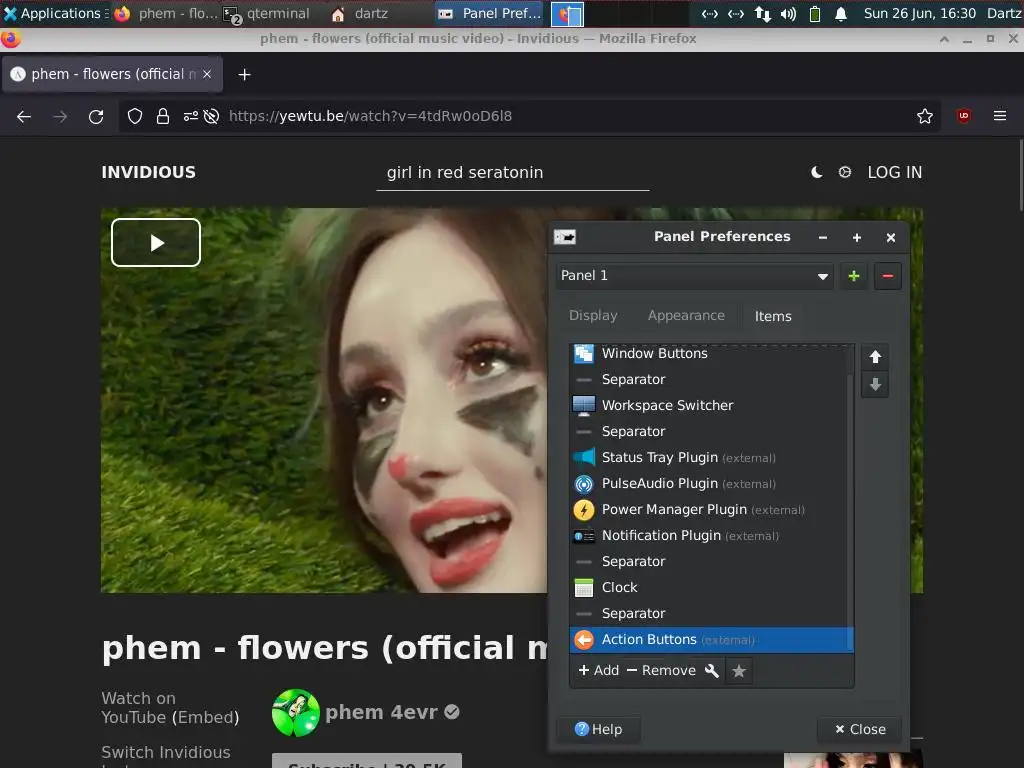This screenshot has height=768, width=1024.
Task: Select Panel Preferences in the taskbar
Action: [x=488, y=13]
